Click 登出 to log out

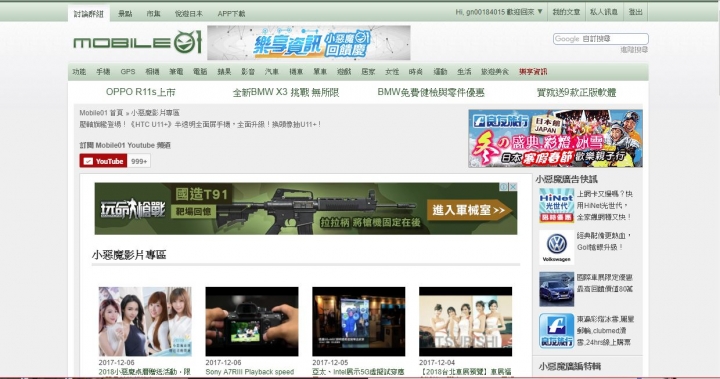[636, 12]
